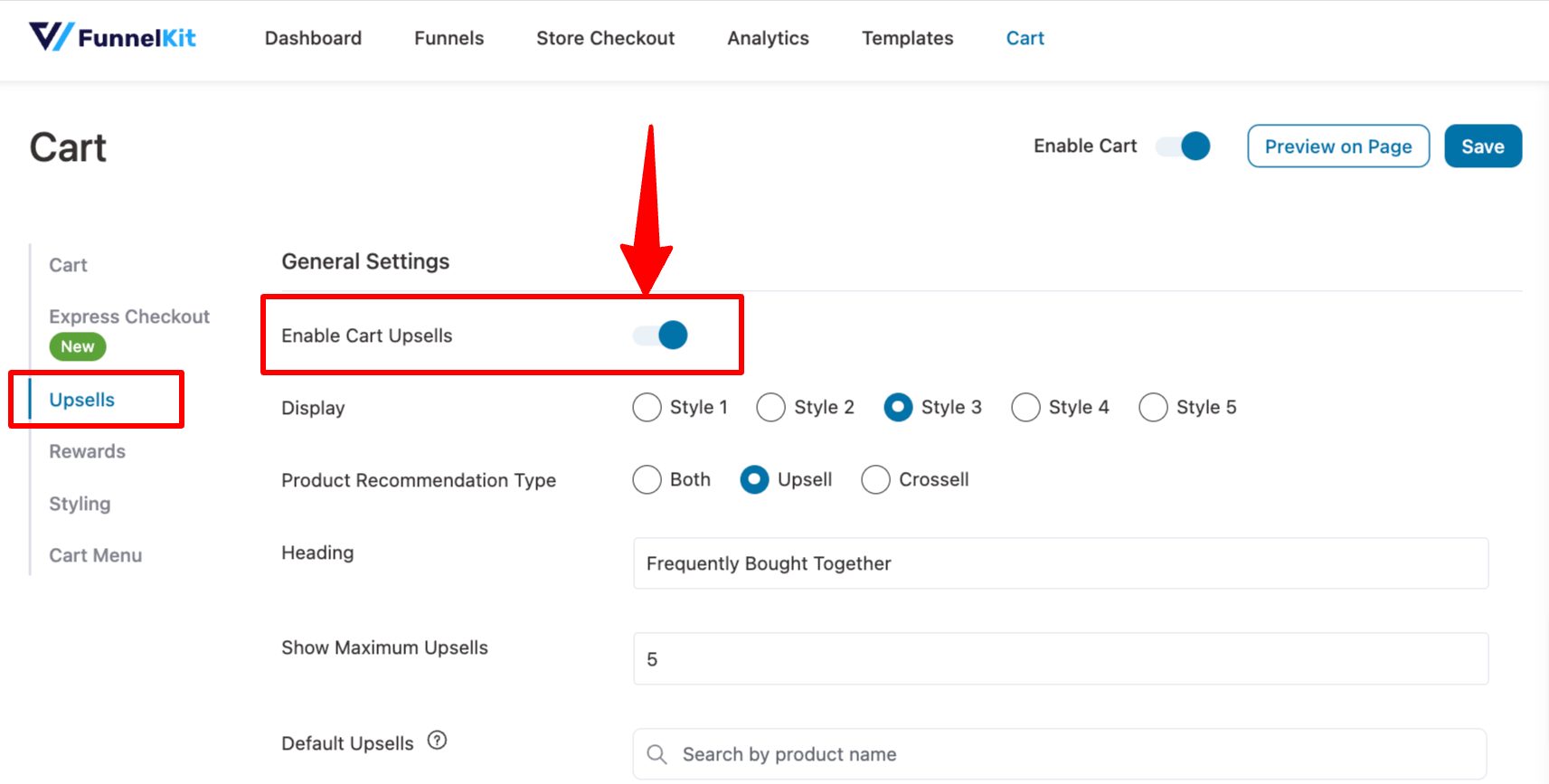Click the Display label

click(313, 408)
